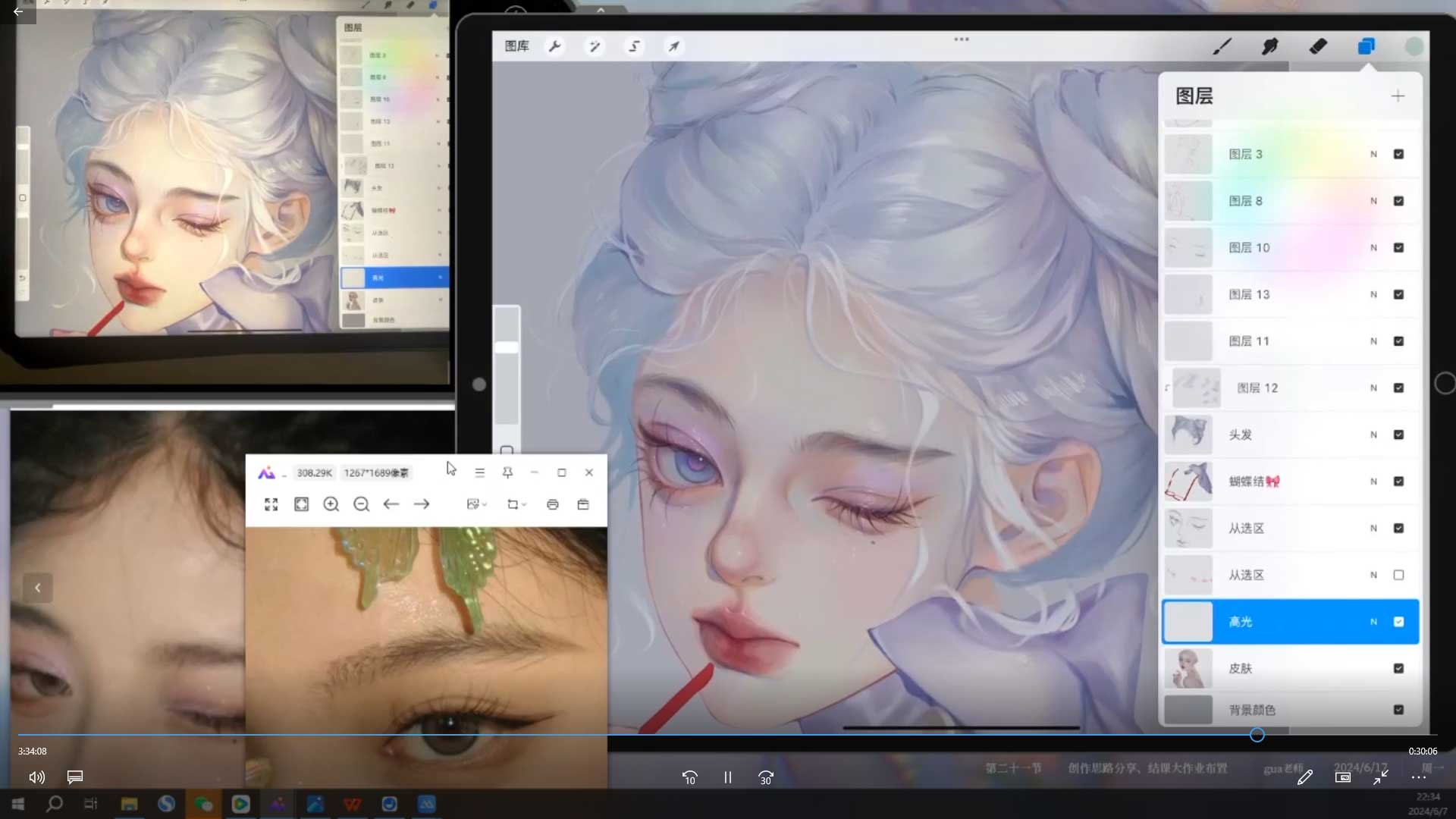Image resolution: width=1456 pixels, height=819 pixels.
Task: Open the image viewer hamburger menu
Action: click(479, 472)
